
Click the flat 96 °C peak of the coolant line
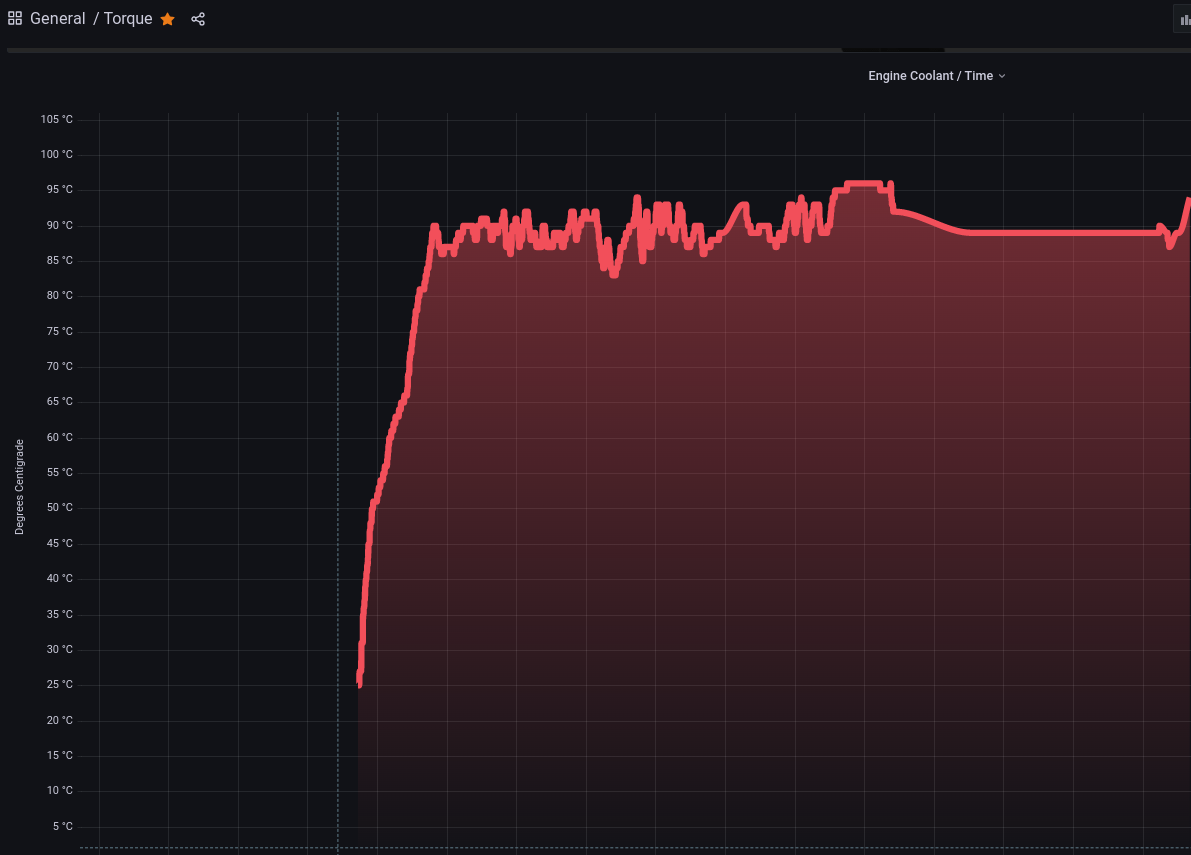click(x=862, y=184)
